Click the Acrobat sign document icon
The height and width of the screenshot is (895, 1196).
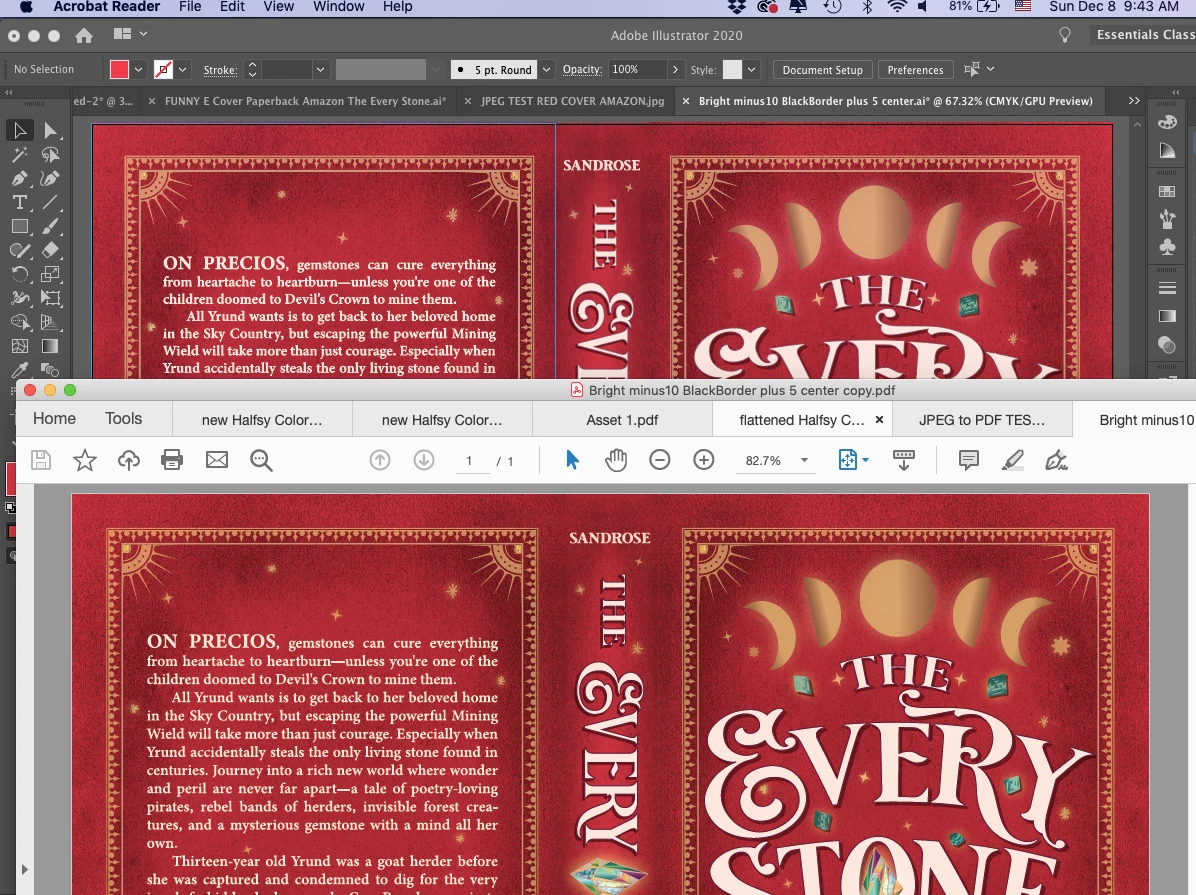(x=1056, y=460)
